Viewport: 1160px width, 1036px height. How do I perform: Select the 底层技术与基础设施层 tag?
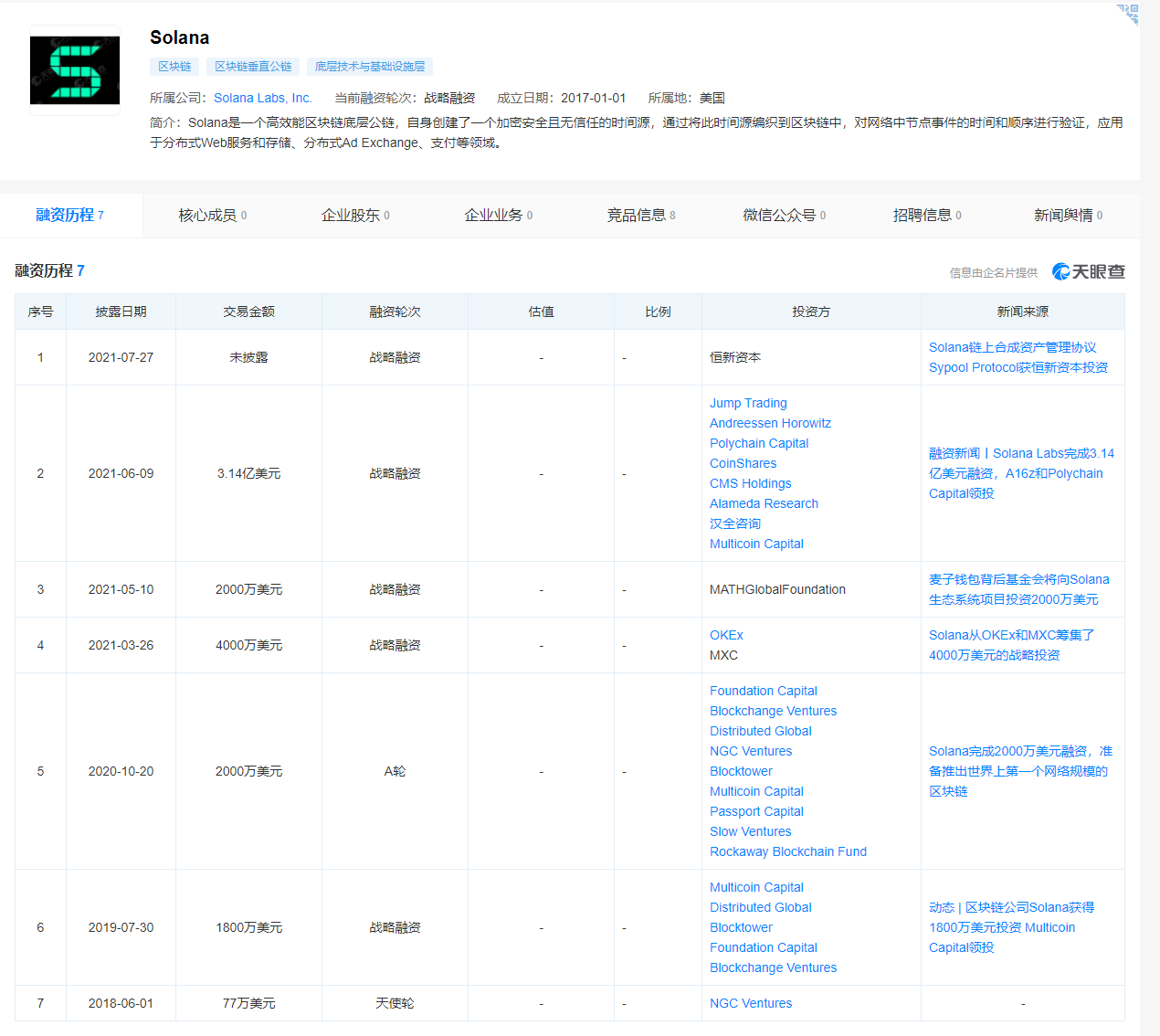370,67
